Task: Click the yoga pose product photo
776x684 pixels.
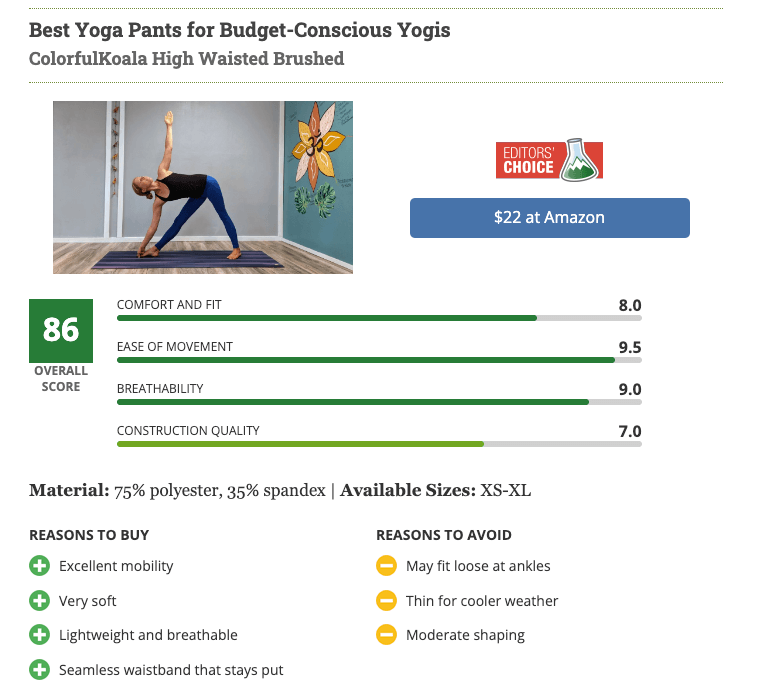Action: point(203,188)
